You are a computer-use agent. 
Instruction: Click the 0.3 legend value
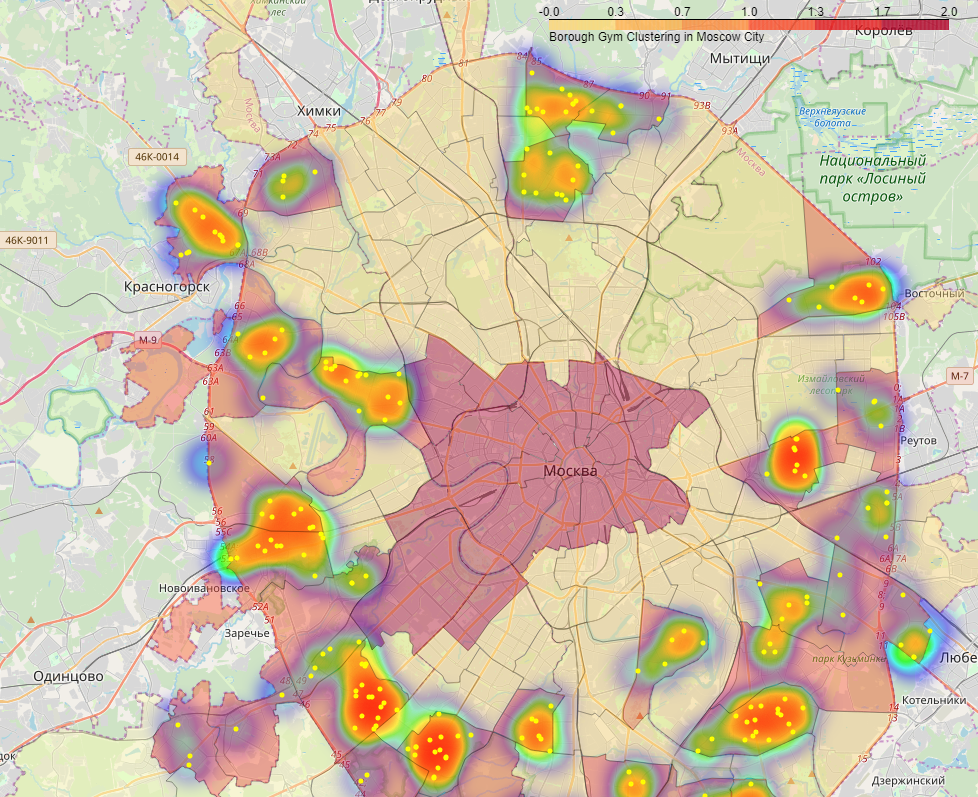click(616, 11)
